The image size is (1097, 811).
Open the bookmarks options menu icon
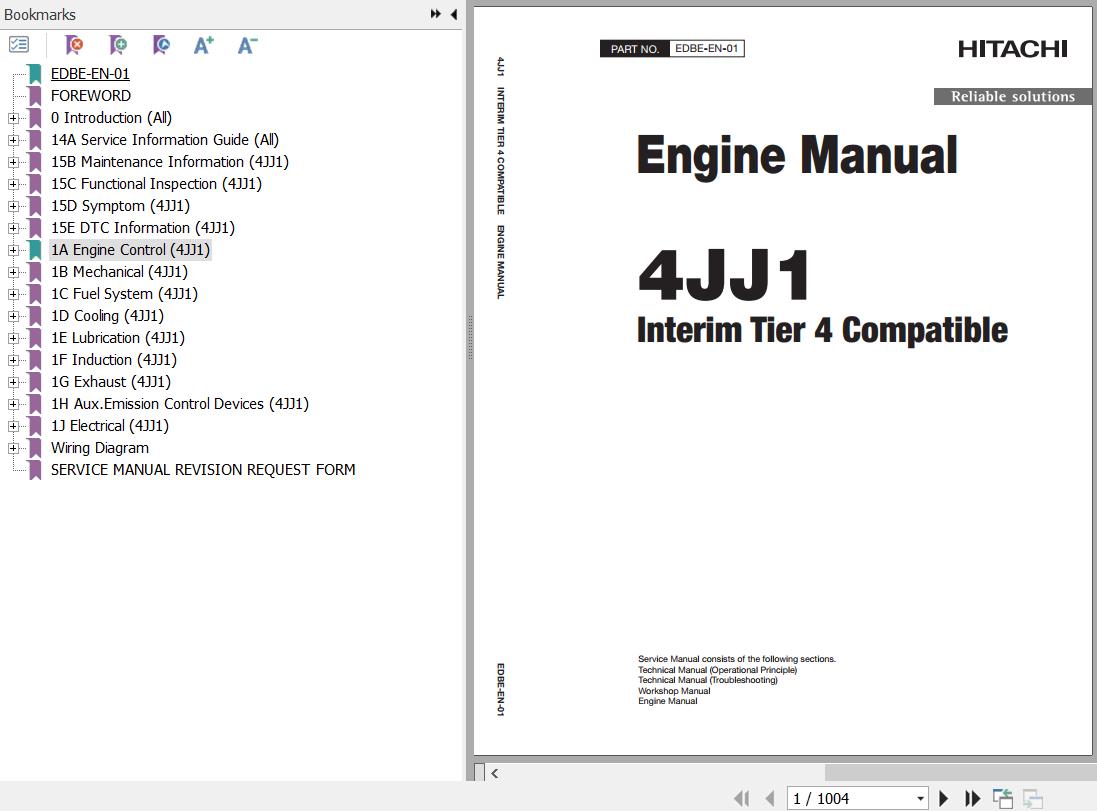19,45
